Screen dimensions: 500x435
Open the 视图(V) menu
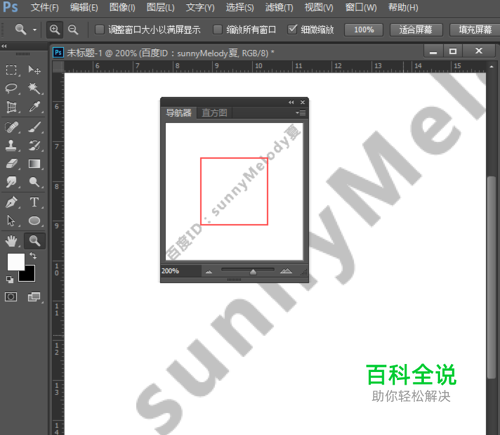tap(319, 8)
